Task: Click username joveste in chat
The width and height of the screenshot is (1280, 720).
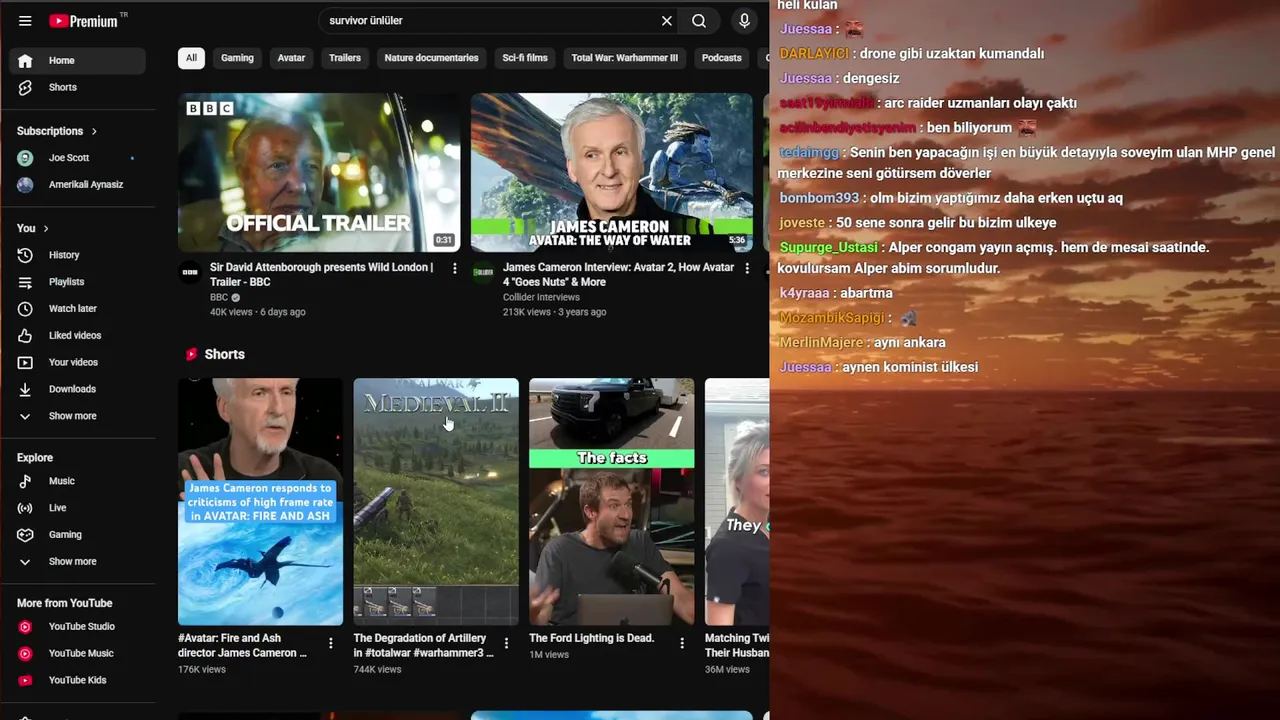Action: tap(802, 223)
